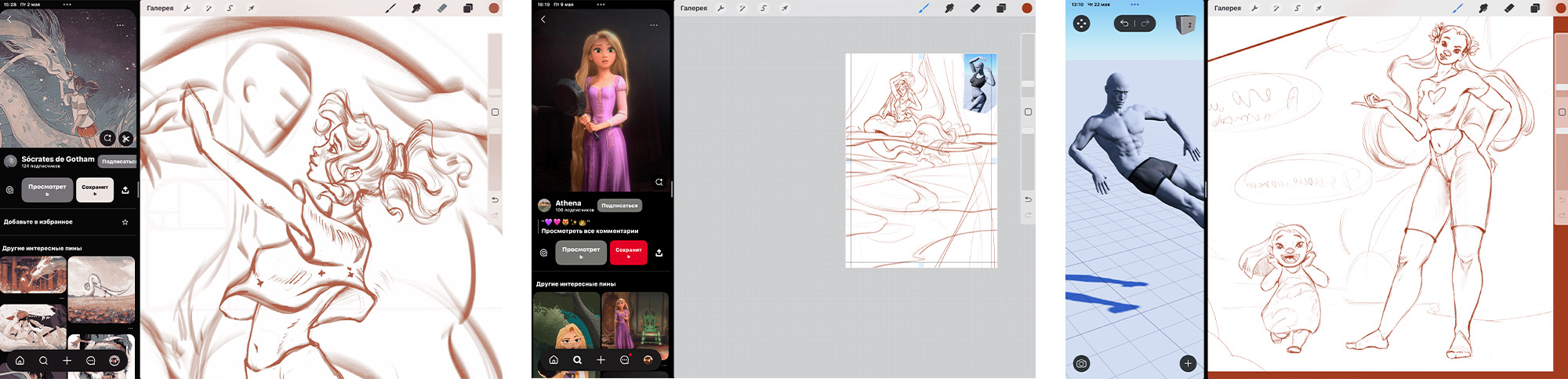
Task: Open Галерея in the right Procreate window
Action: coord(1227,9)
